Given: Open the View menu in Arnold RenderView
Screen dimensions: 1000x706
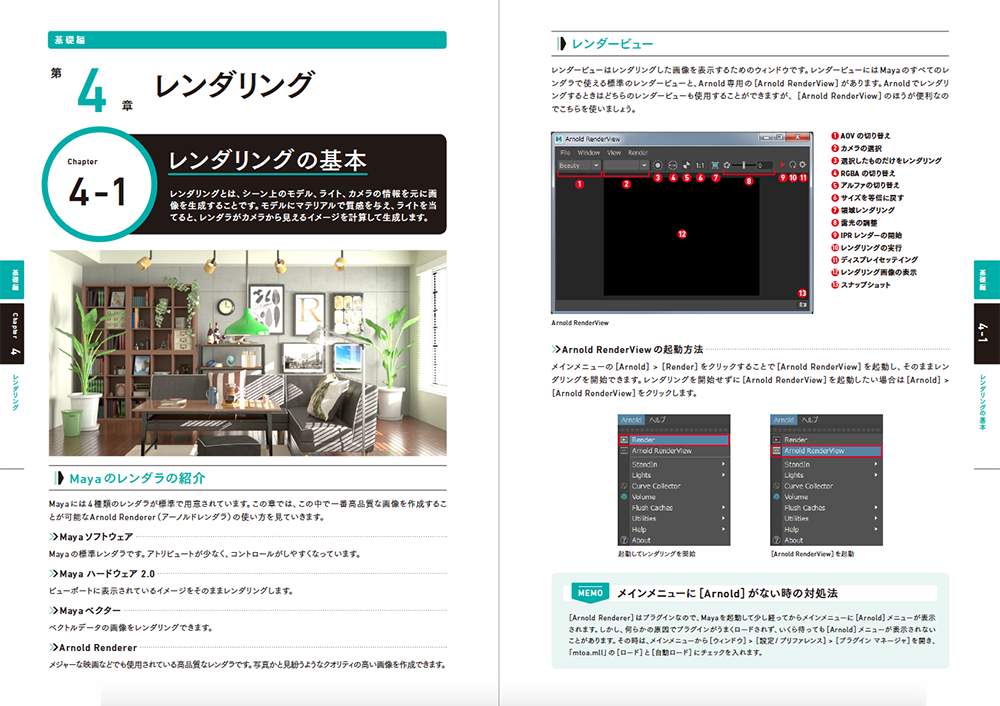Looking at the screenshot, I should click(613, 152).
